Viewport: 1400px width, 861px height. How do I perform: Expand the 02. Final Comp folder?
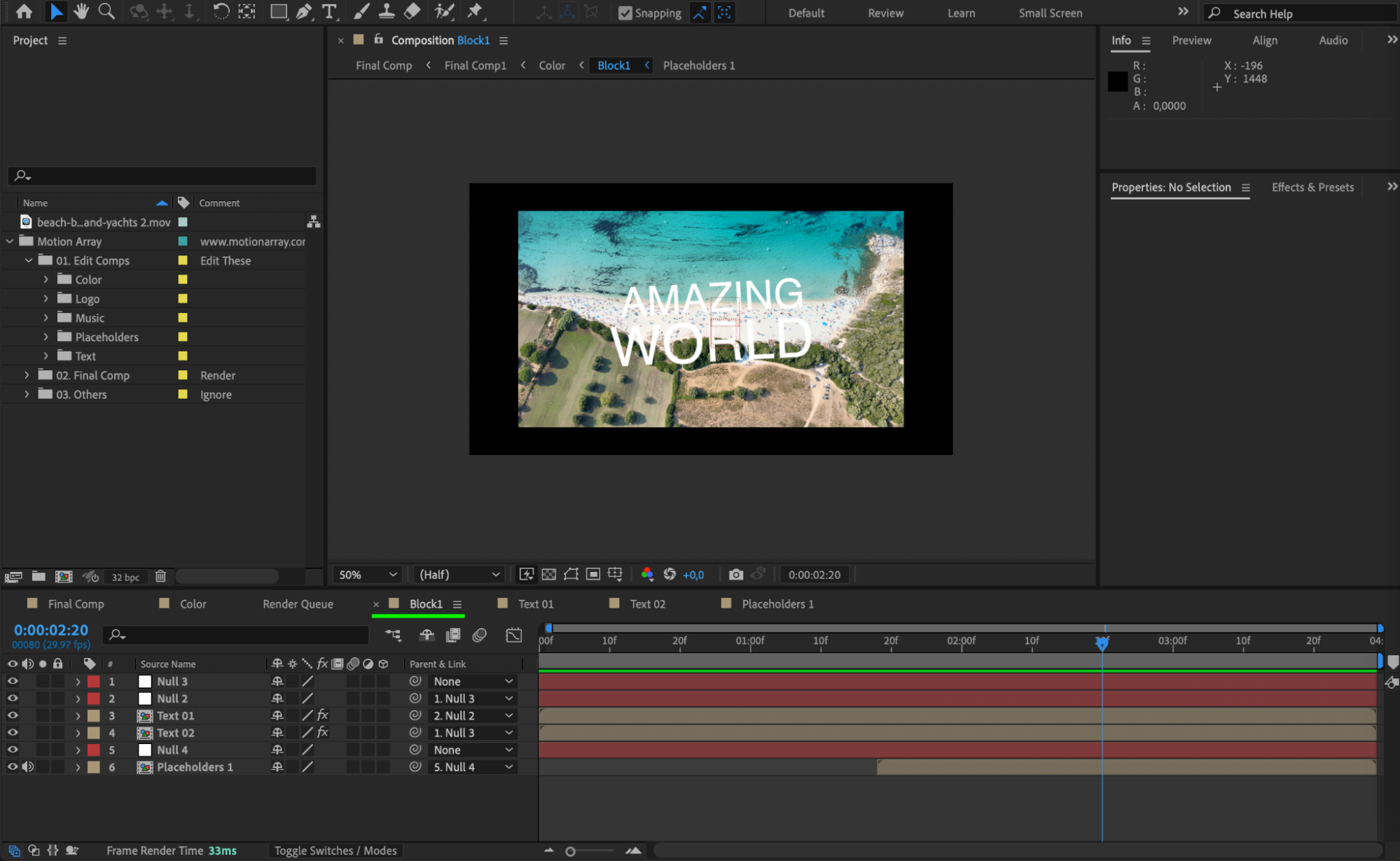(27, 375)
